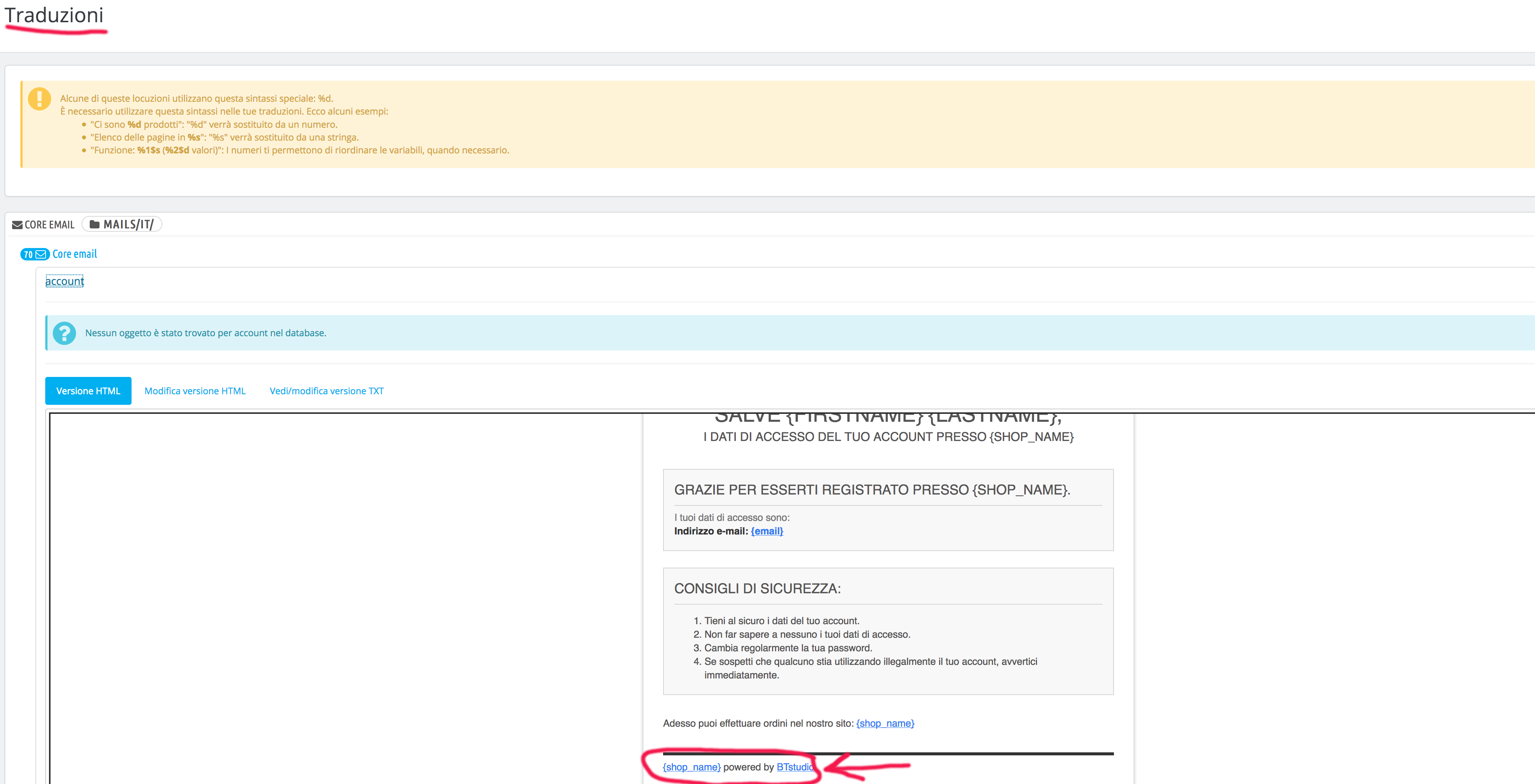Click the Traduzioni page title
This screenshot has height=784, width=1535.
click(54, 15)
